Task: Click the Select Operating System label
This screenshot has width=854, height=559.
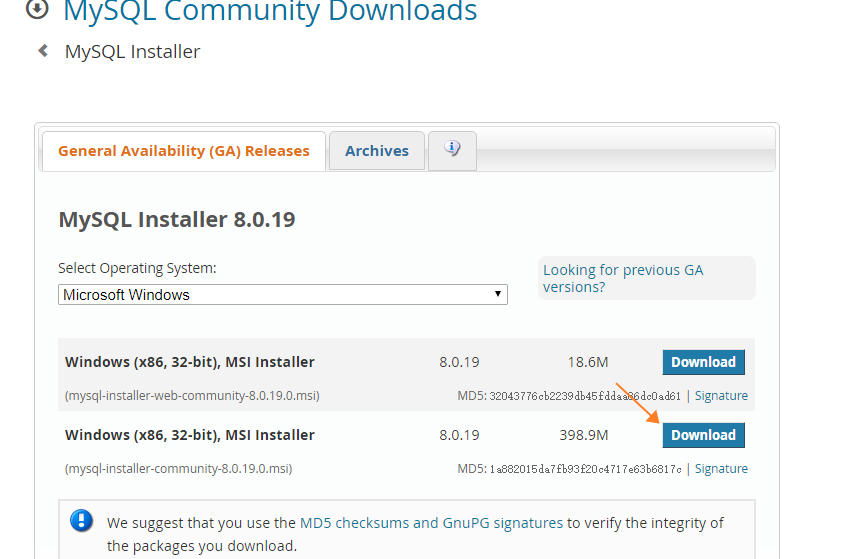Action: [137, 268]
